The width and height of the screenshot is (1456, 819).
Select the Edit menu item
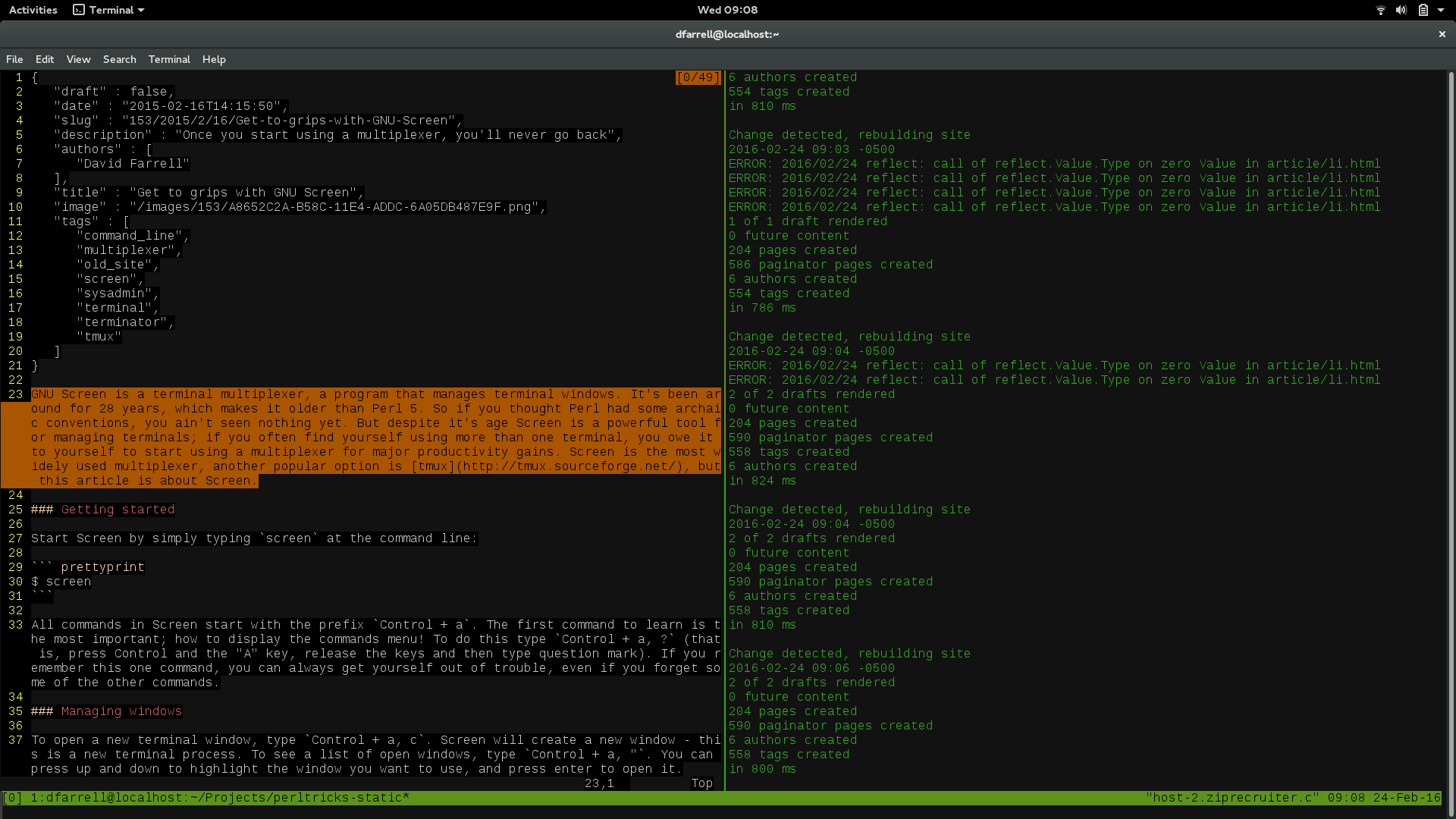click(x=44, y=58)
